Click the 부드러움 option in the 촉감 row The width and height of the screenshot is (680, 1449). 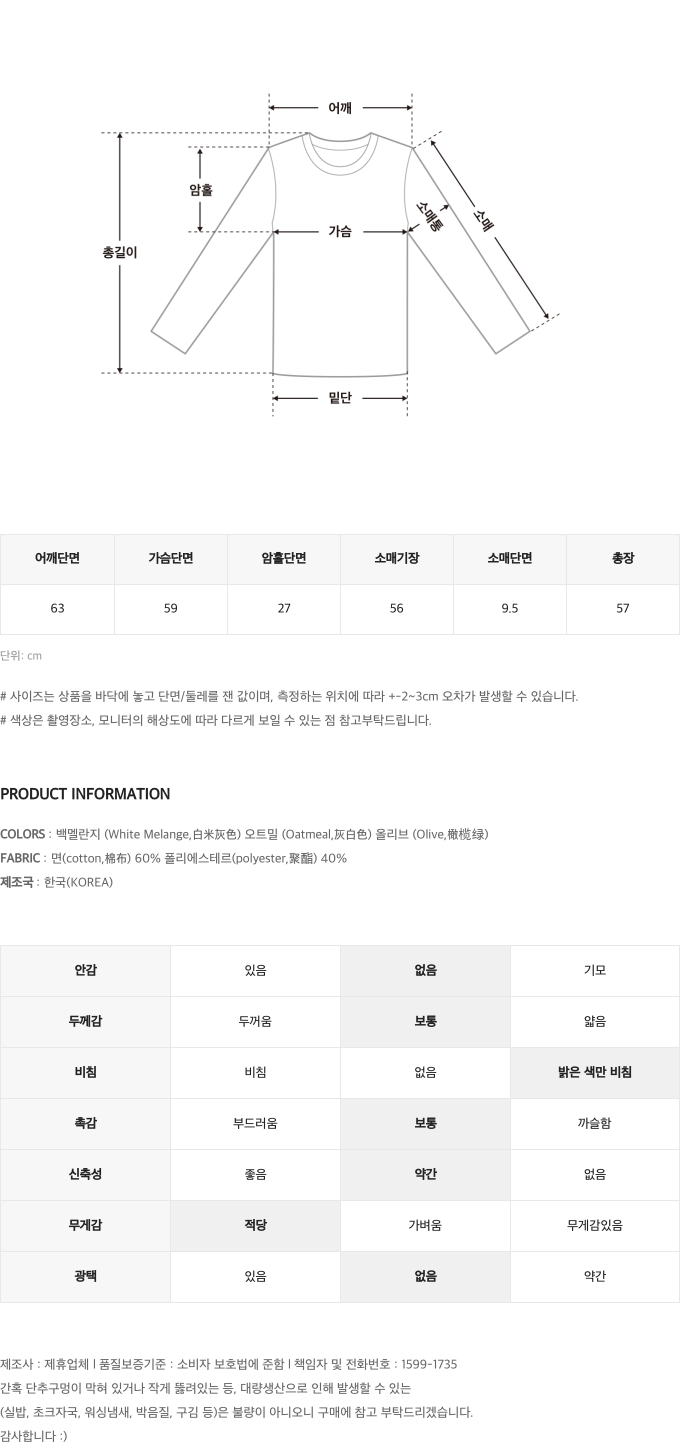point(255,1124)
